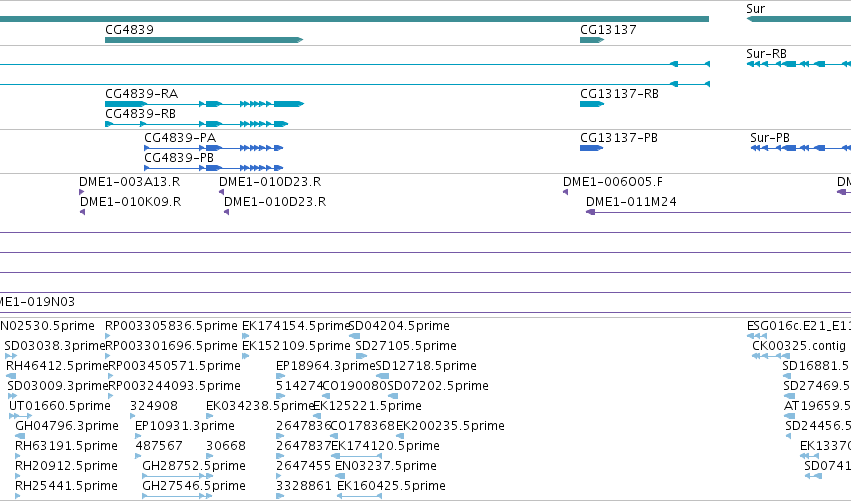This screenshot has height=501, width=851.
Task: Click the EK034238.5prime EST label
Action: (x=261, y=406)
